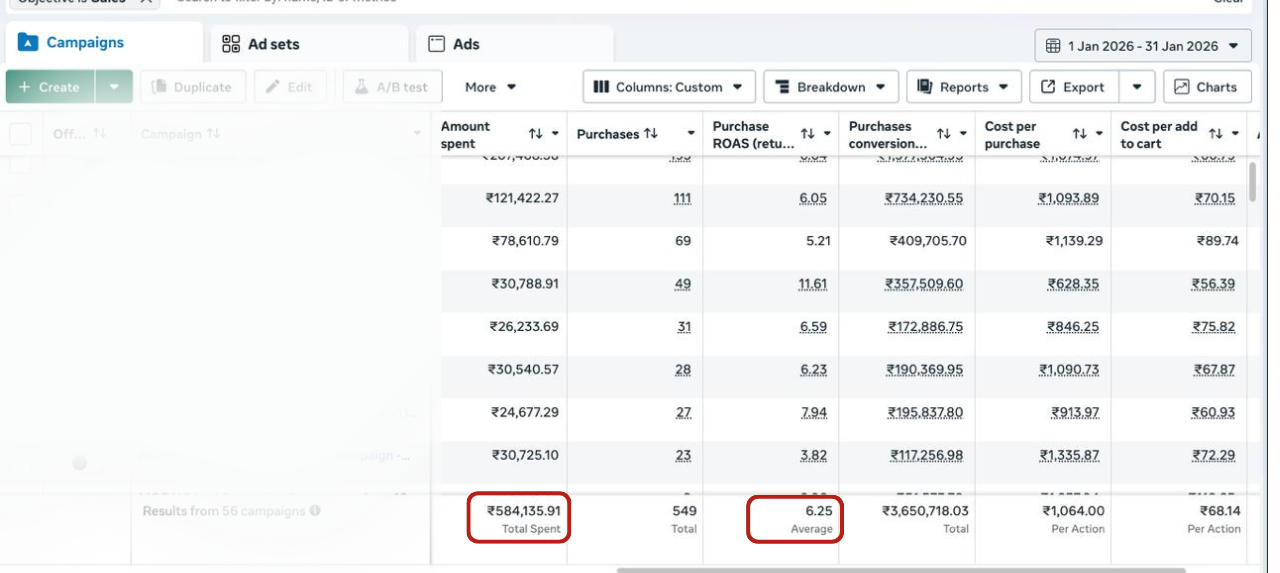Sort Cost per purchase arrows icon
This screenshot has height=573, width=1280.
tap(1079, 134)
